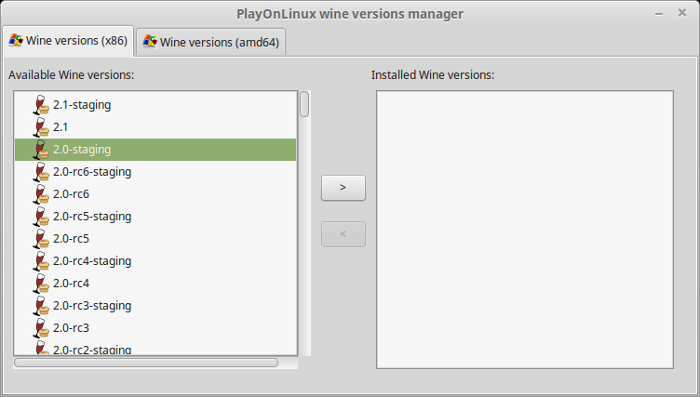Viewport: 700px width, 397px height.
Task: Click inside the empty Installed Wine versions box
Action: [525, 230]
